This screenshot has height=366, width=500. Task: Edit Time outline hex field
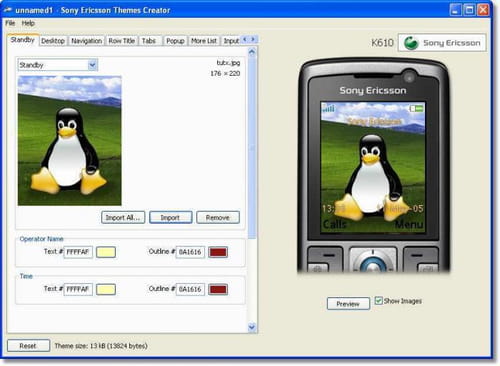point(190,289)
